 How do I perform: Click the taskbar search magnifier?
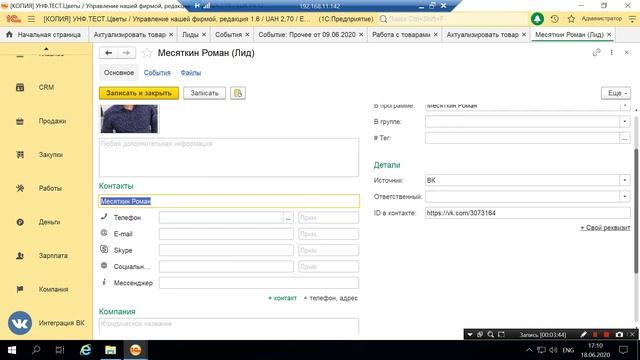pos(36,350)
